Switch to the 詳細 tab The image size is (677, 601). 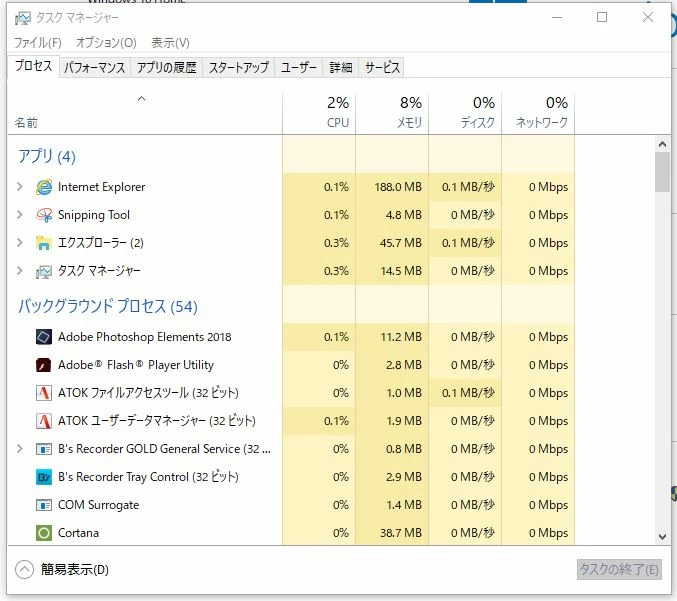(x=341, y=67)
